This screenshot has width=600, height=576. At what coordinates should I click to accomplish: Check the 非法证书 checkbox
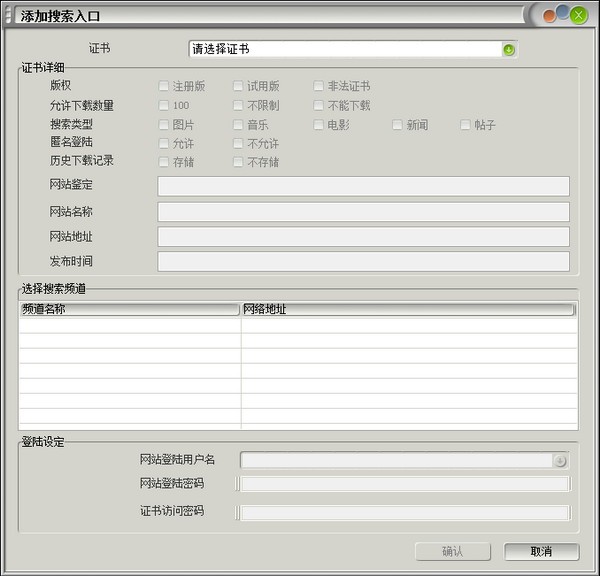pos(318,86)
